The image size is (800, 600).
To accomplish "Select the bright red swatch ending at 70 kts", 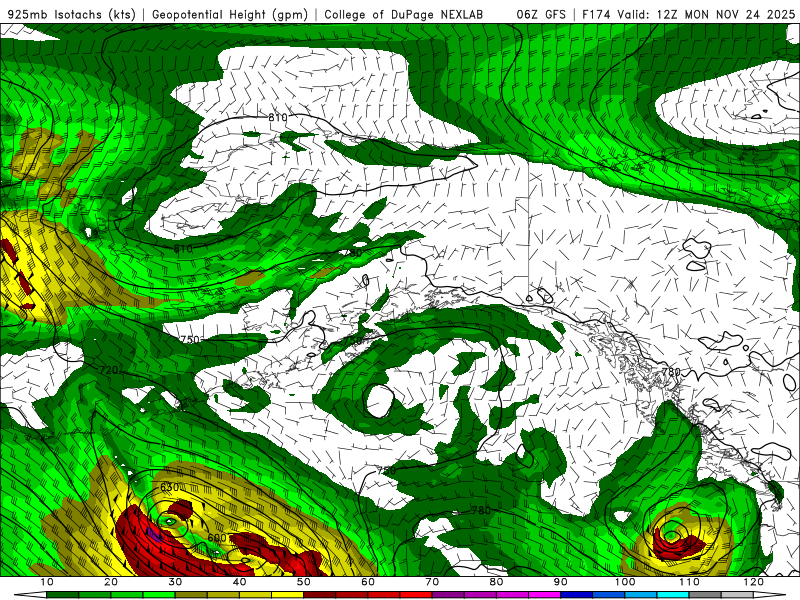I will [415, 594].
